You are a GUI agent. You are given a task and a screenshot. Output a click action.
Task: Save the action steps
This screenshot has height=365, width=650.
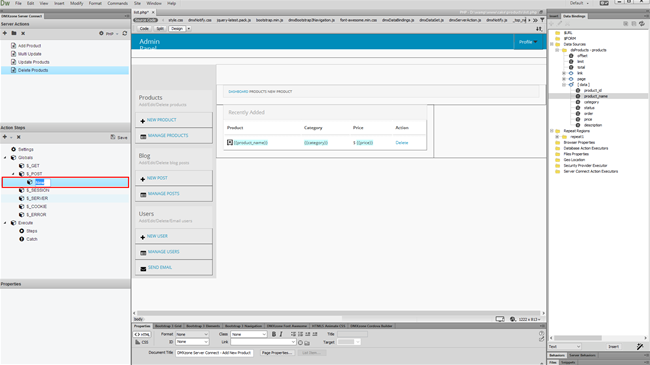click(x=119, y=137)
